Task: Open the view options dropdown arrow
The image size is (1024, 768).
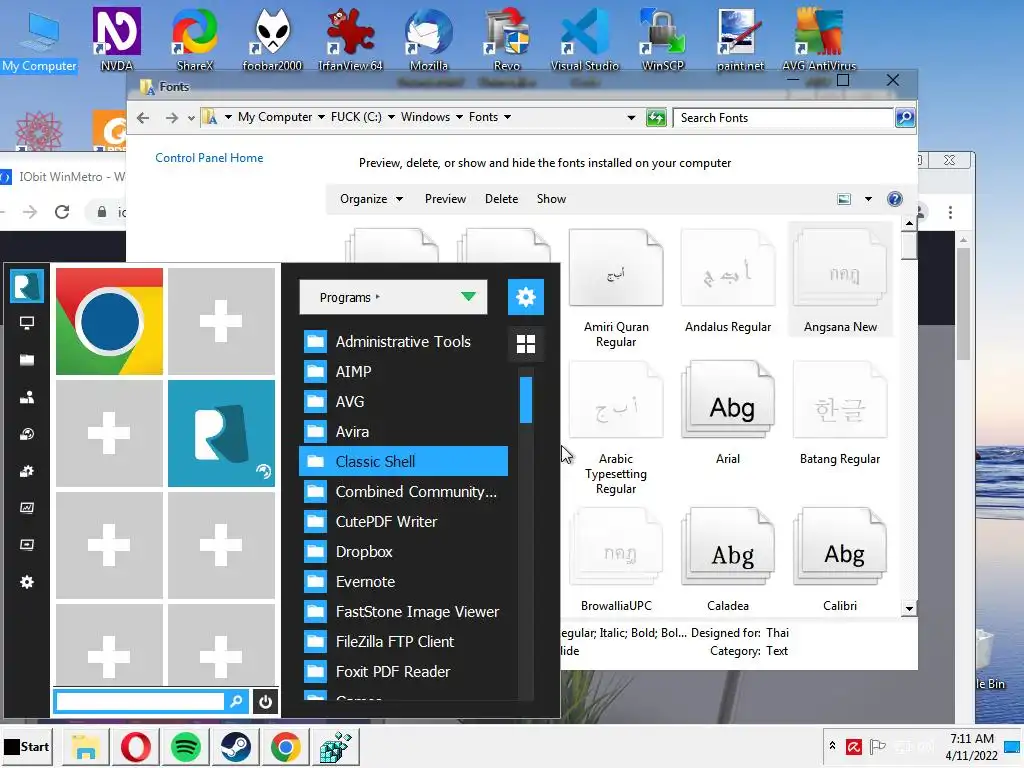Action: [x=868, y=199]
